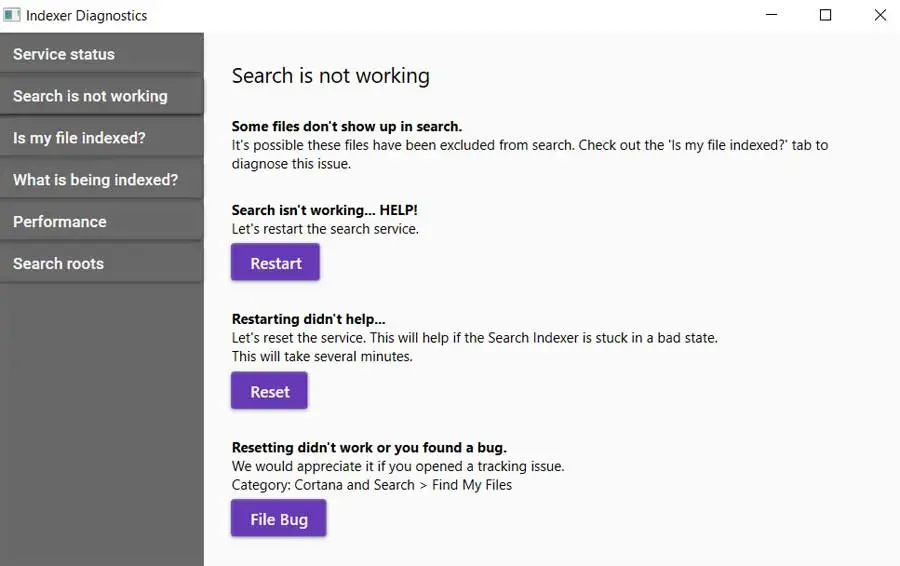
Task: Minimize the Indexer Diagnostics window
Action: tap(772, 15)
